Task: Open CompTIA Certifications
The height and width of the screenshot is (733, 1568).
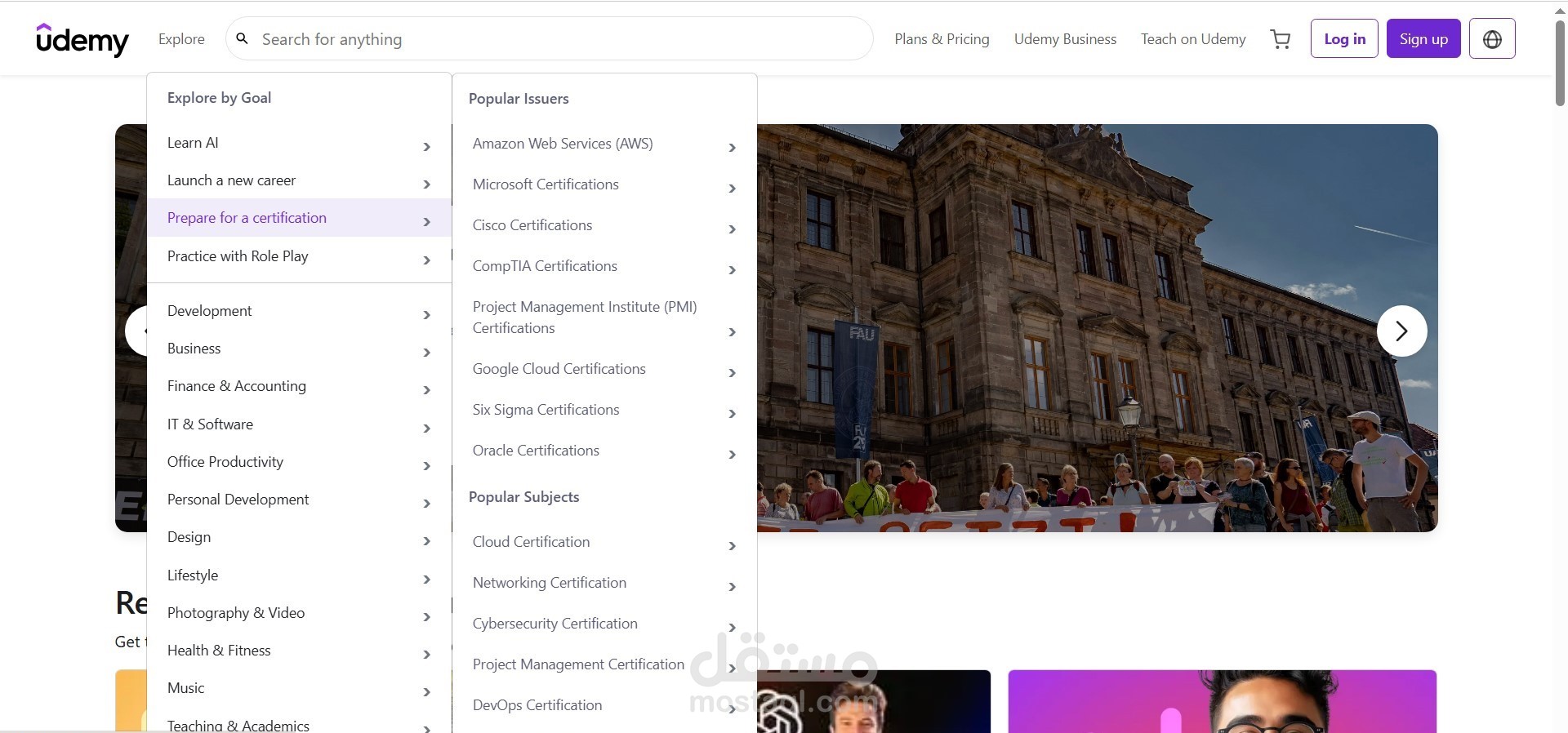Action: [604, 266]
